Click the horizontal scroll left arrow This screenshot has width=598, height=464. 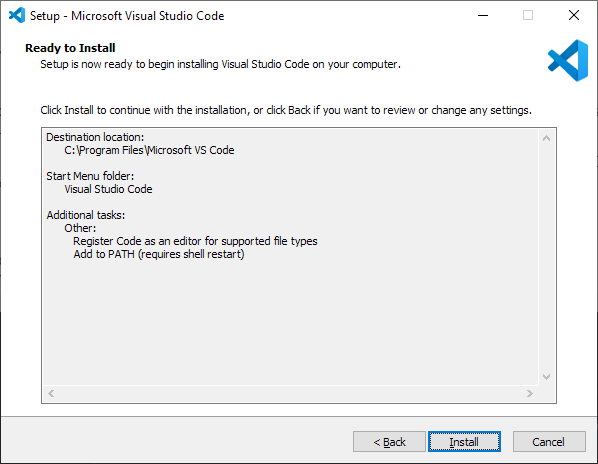[x=51, y=393]
